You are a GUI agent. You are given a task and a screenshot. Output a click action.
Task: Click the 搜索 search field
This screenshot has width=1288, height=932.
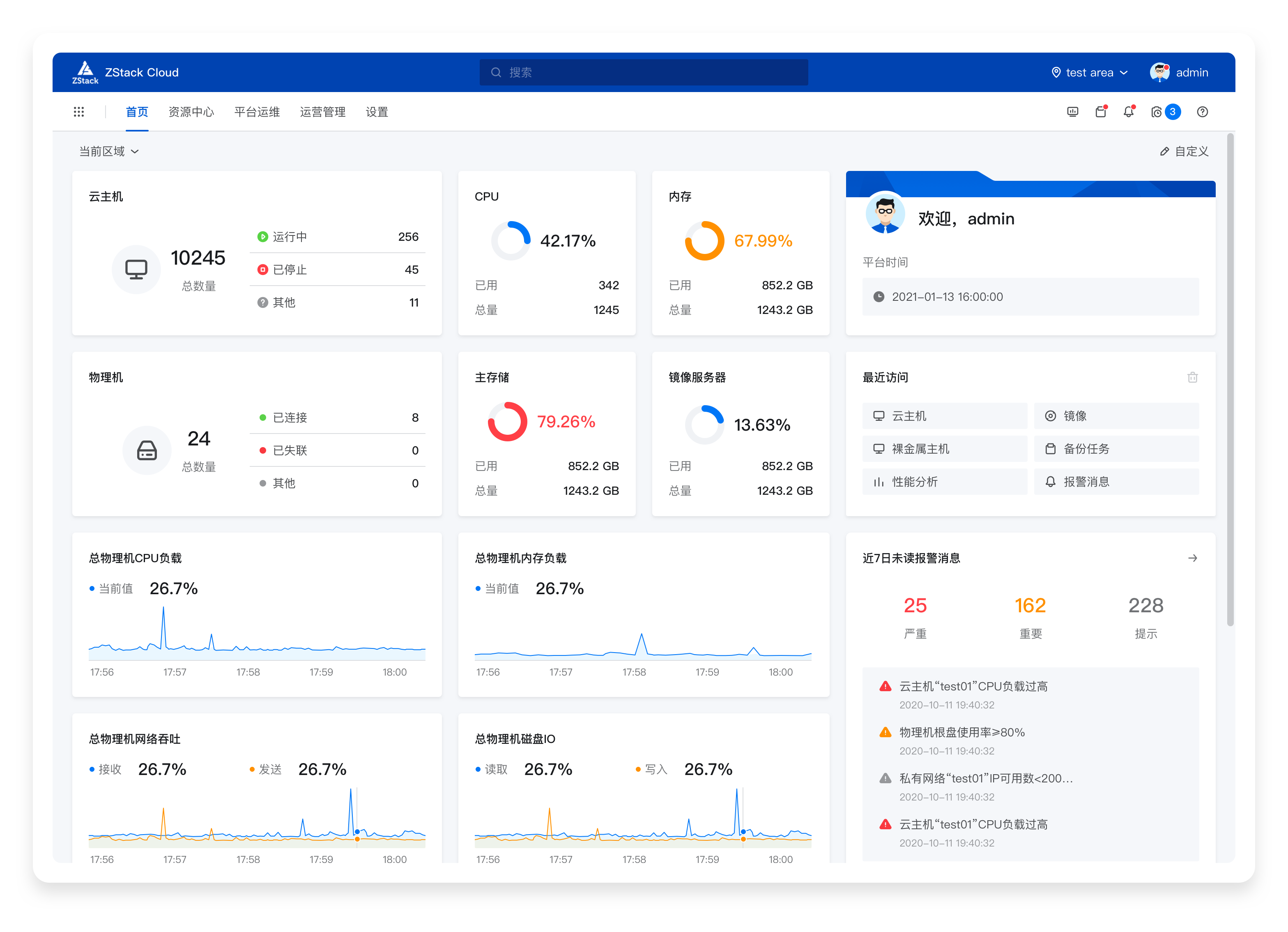point(644,72)
